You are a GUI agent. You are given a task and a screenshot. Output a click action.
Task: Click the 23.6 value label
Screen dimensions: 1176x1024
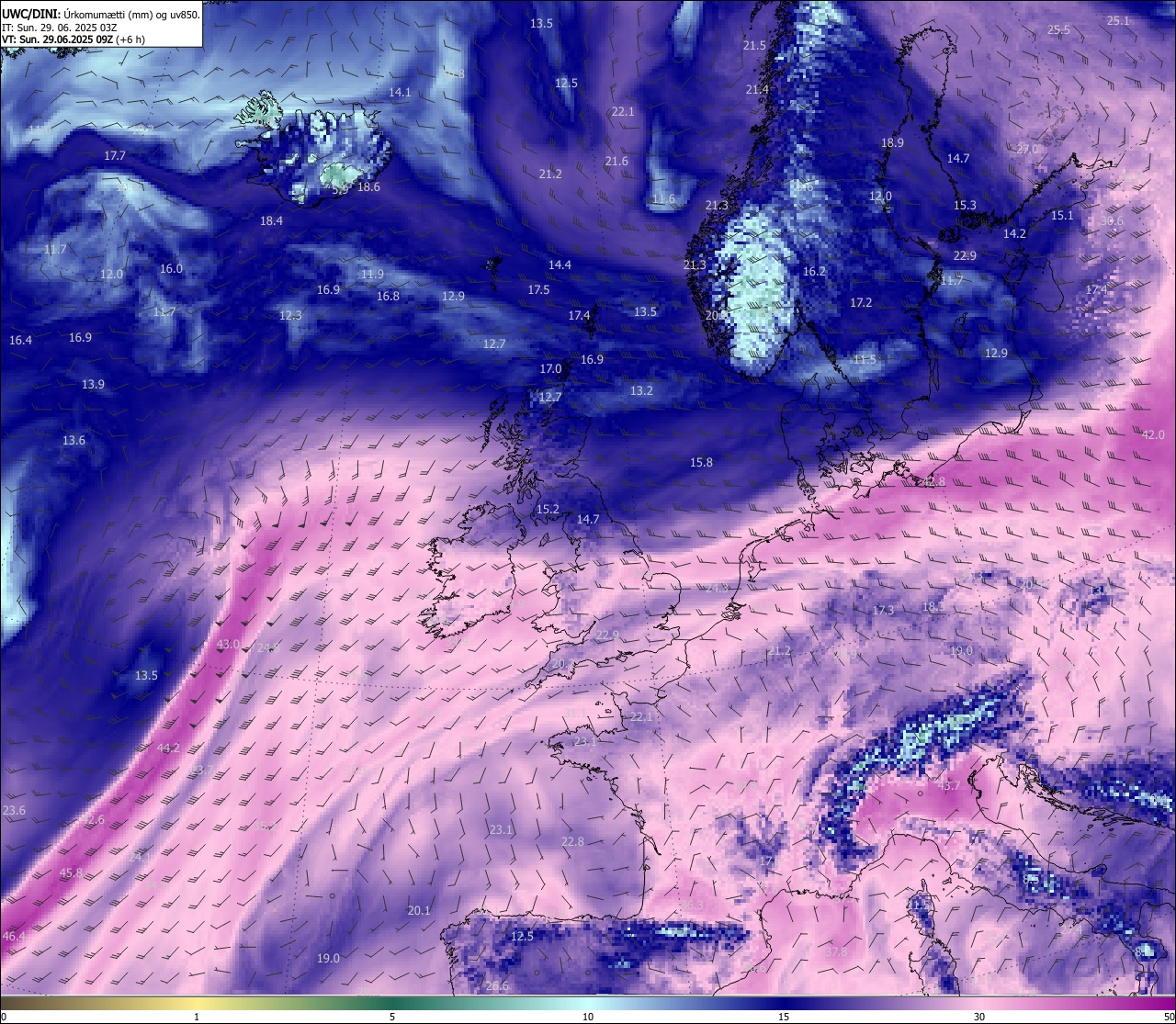coord(14,810)
